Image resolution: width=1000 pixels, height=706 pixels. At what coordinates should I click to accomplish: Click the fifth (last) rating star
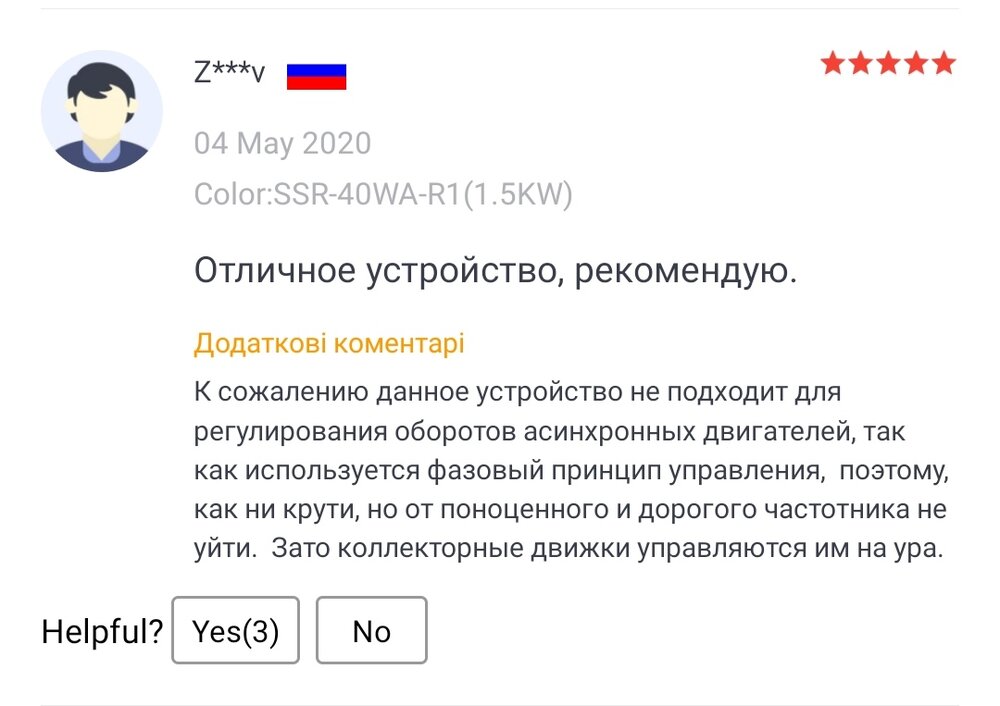coord(943,65)
